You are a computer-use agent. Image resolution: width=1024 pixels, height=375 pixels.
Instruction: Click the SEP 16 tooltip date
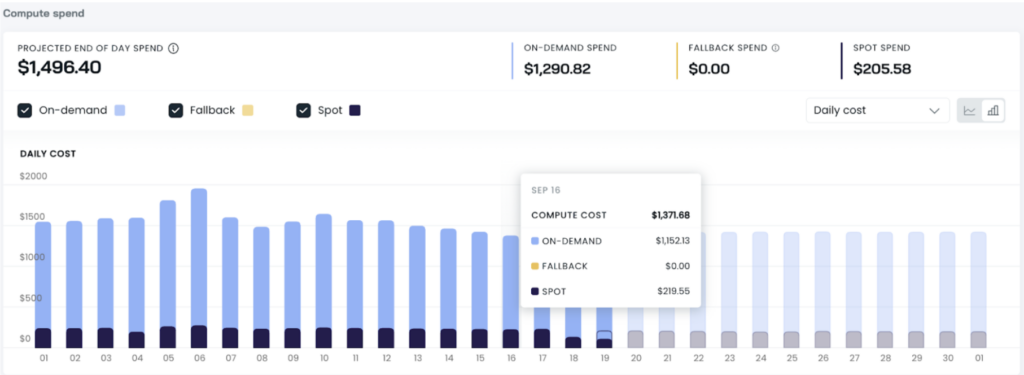pos(546,190)
